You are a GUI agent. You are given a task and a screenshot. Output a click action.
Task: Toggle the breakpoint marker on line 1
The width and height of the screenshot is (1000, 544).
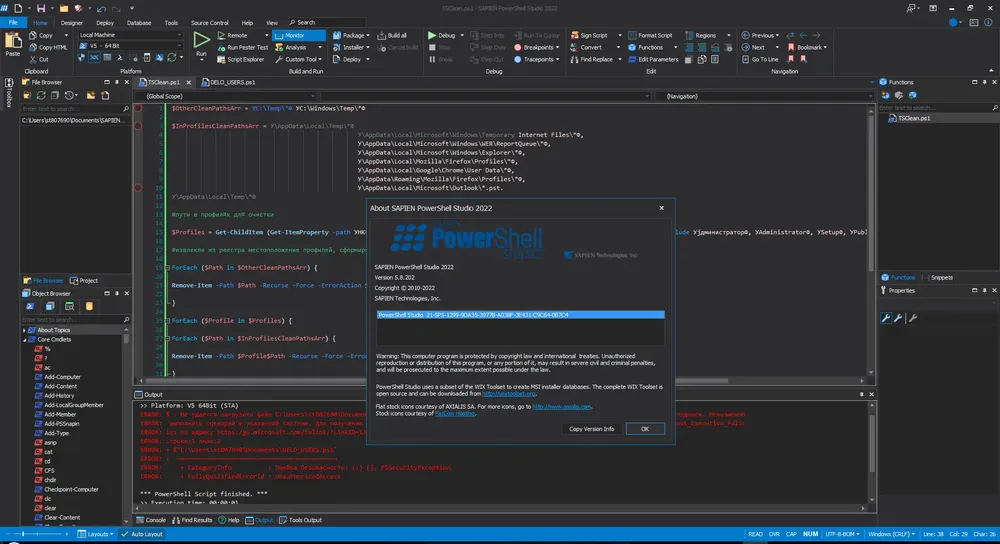click(x=138, y=108)
